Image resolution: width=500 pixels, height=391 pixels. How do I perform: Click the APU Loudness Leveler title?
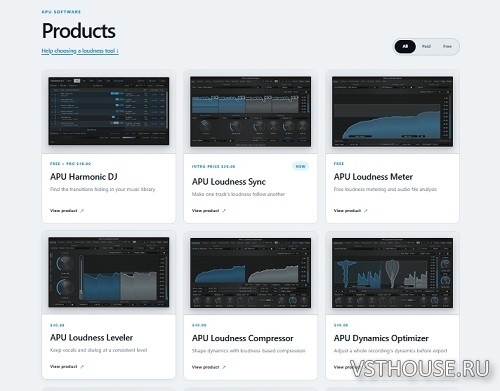pyautogui.click(x=91, y=338)
